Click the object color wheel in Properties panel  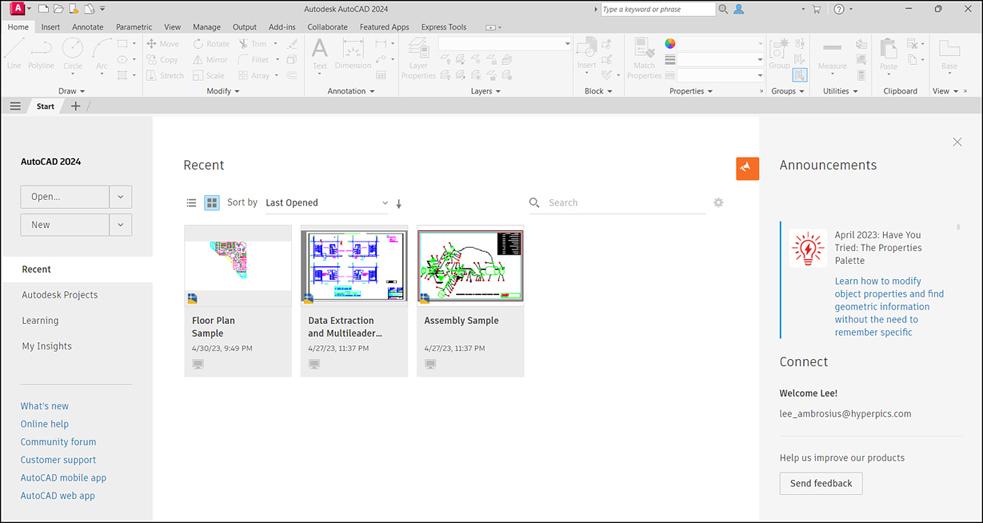click(670, 43)
